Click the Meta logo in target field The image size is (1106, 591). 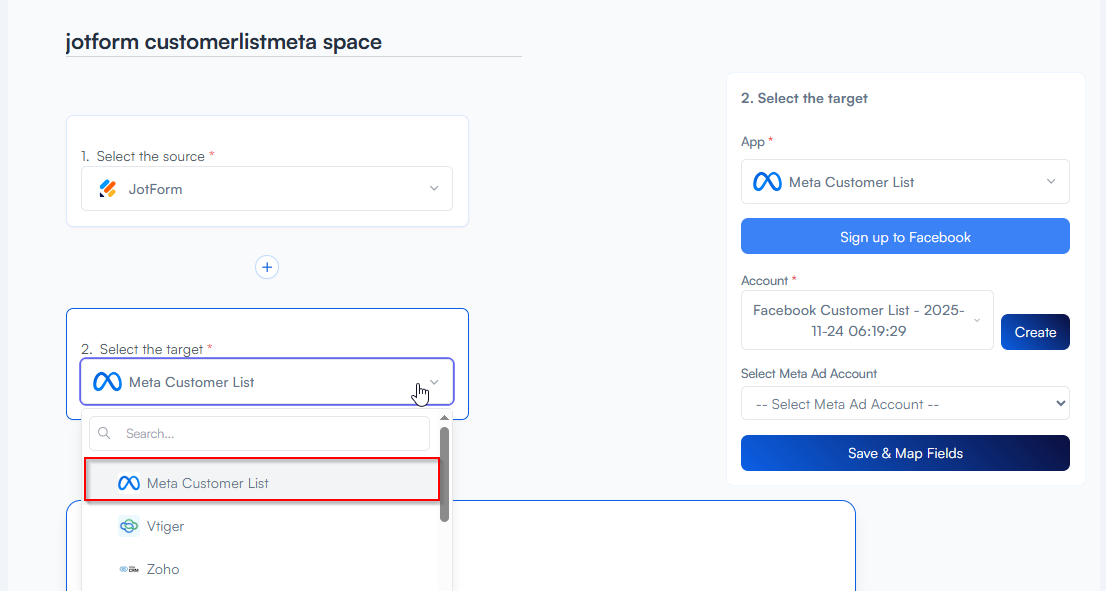pos(107,382)
